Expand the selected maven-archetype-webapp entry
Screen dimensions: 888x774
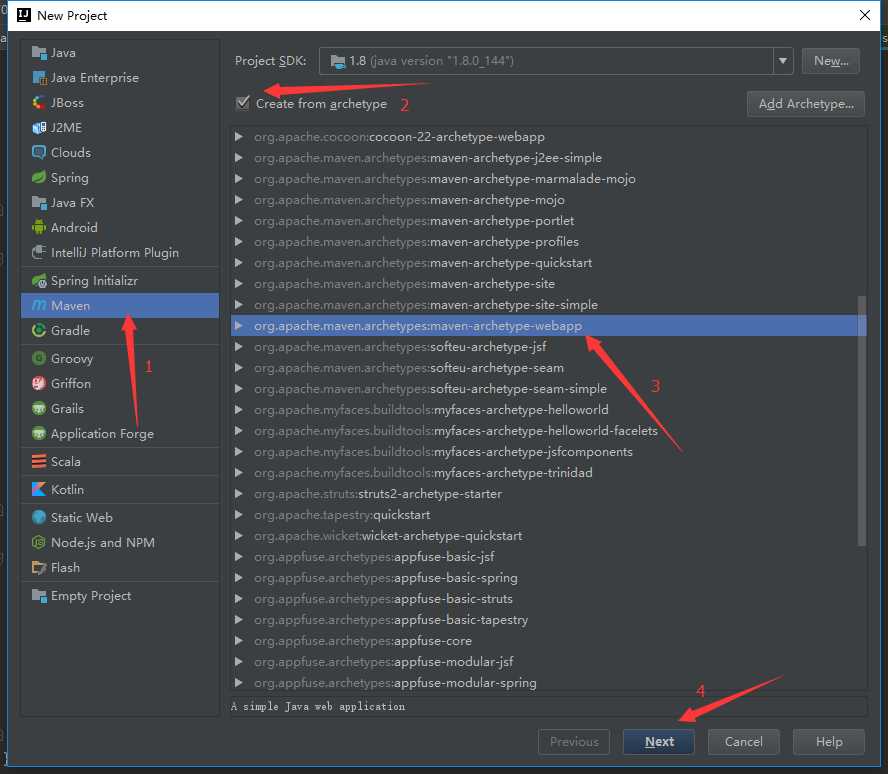pyautogui.click(x=238, y=326)
